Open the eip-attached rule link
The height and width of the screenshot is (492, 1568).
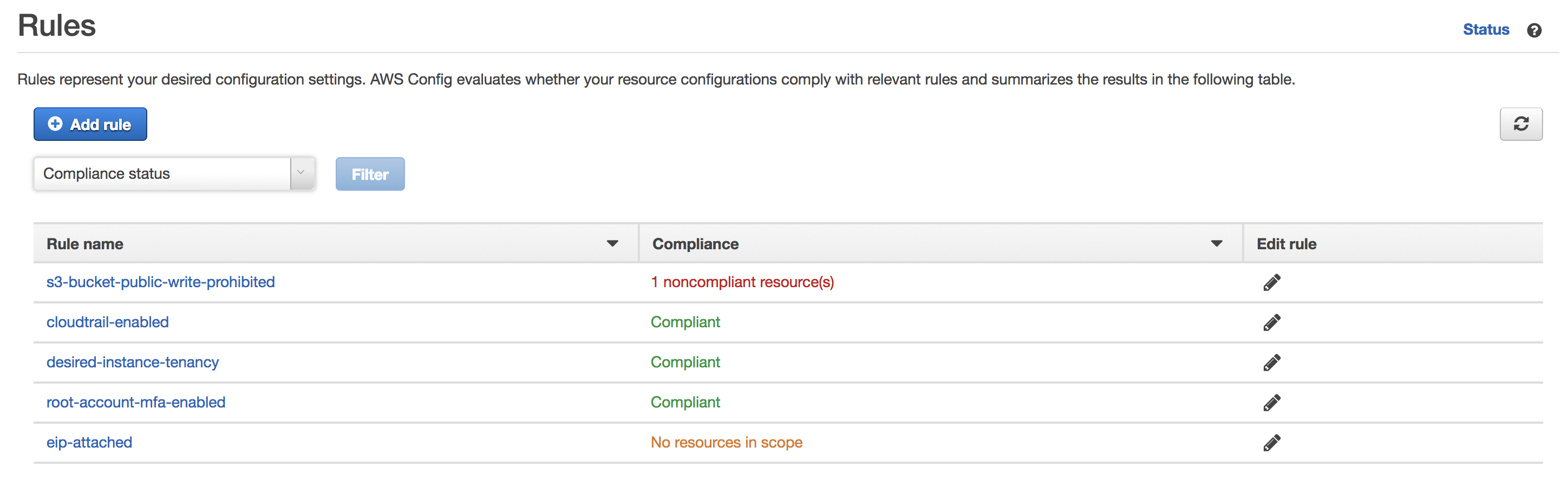[89, 443]
